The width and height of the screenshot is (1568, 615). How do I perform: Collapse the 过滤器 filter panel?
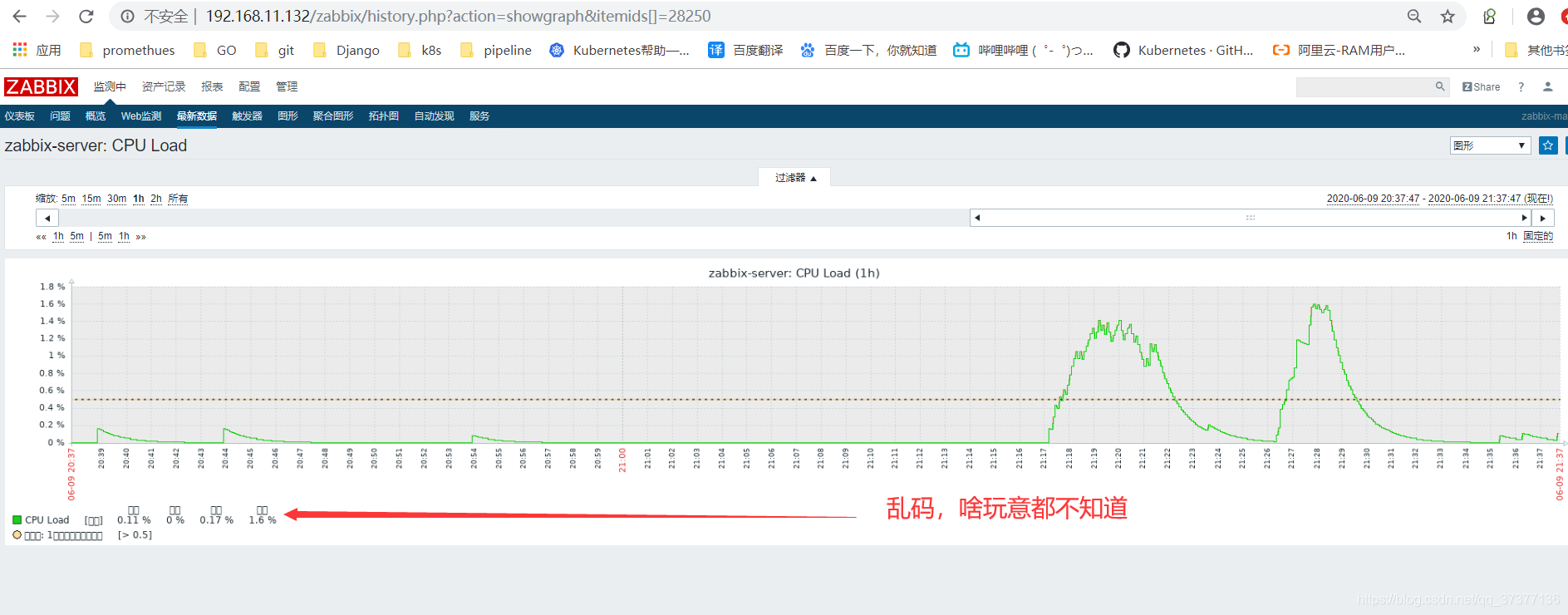pos(795,178)
